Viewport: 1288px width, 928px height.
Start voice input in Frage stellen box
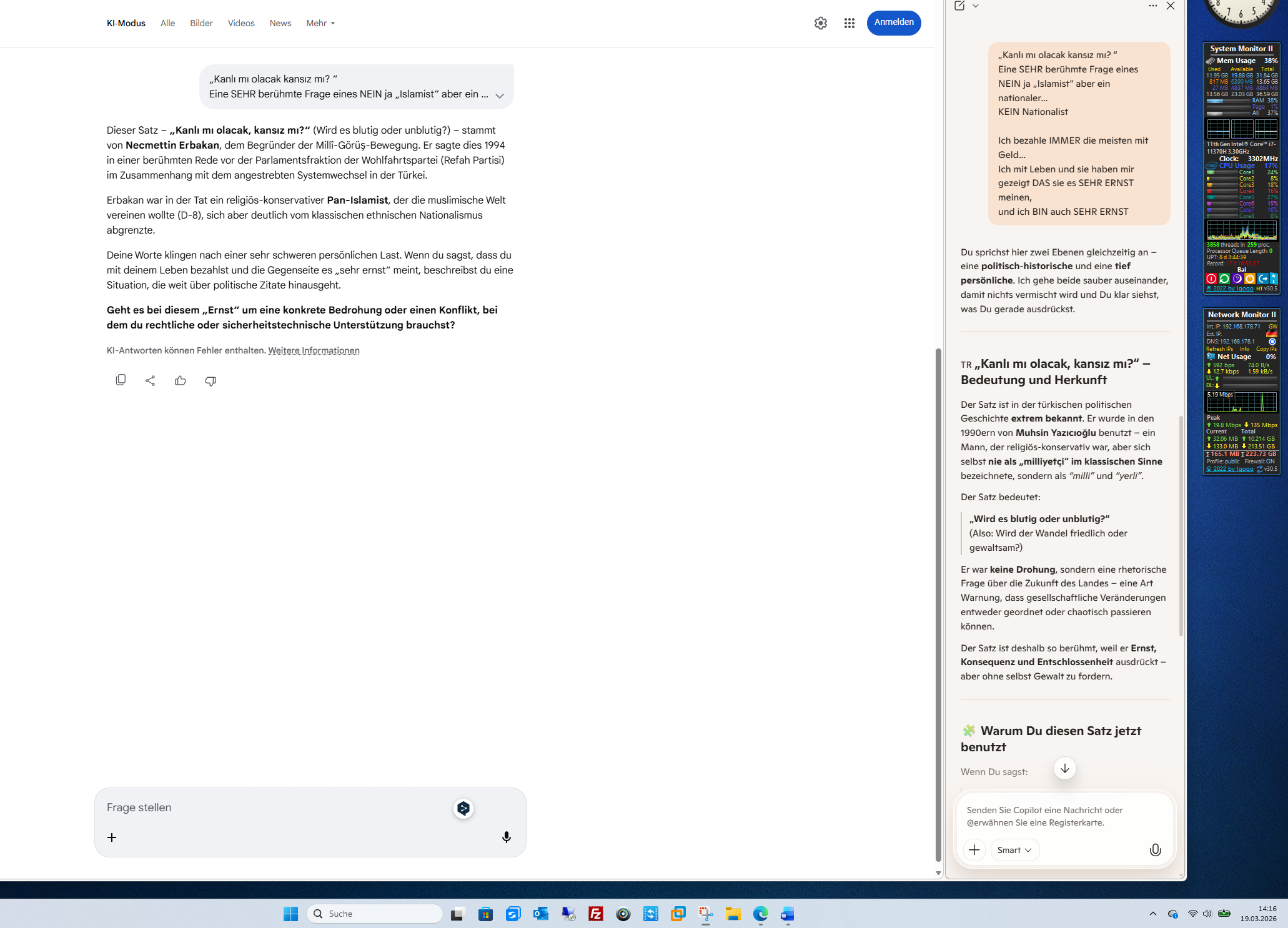pyautogui.click(x=506, y=837)
